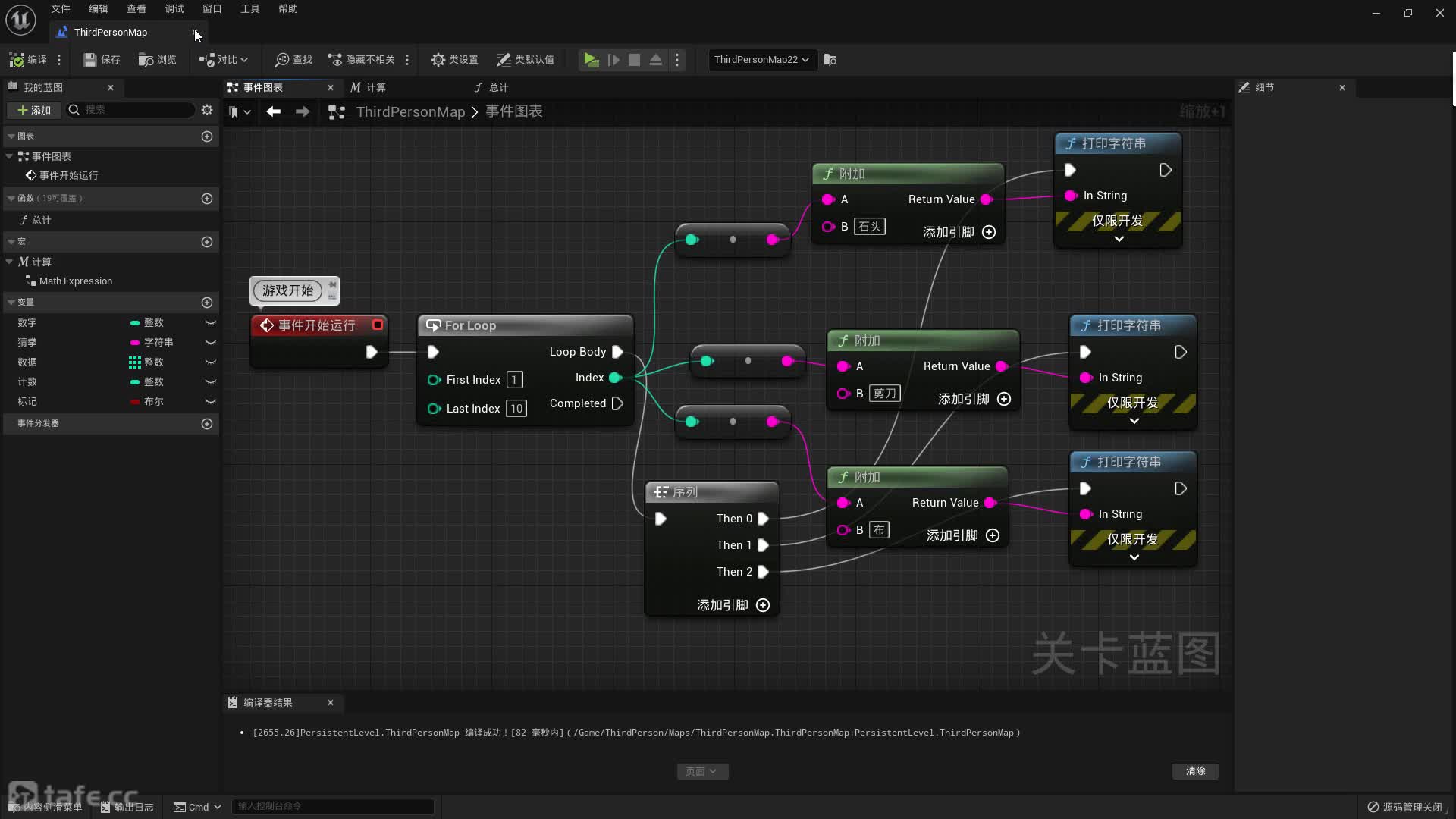The height and width of the screenshot is (819, 1456).
Task: Click 清除 to clear compiler output
Action: pos(1196,770)
